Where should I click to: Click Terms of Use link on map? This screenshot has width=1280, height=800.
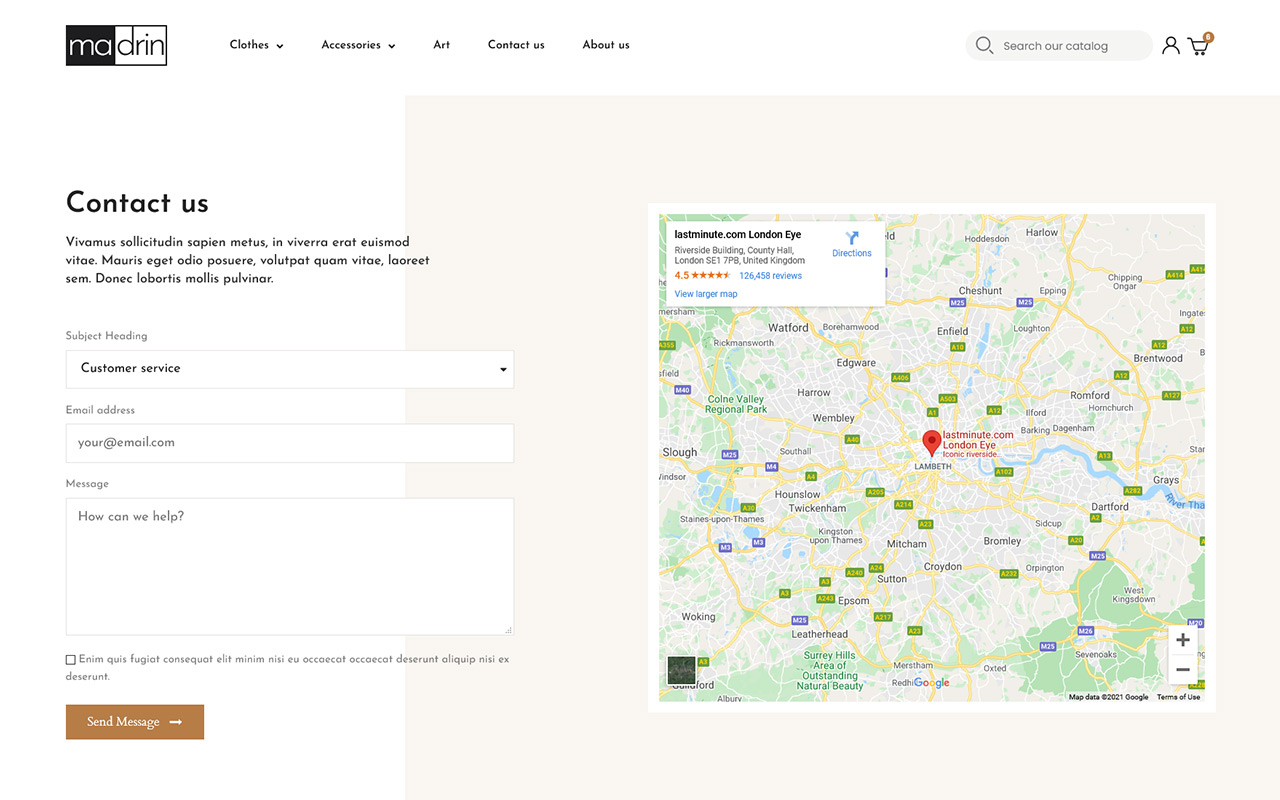[1178, 697]
